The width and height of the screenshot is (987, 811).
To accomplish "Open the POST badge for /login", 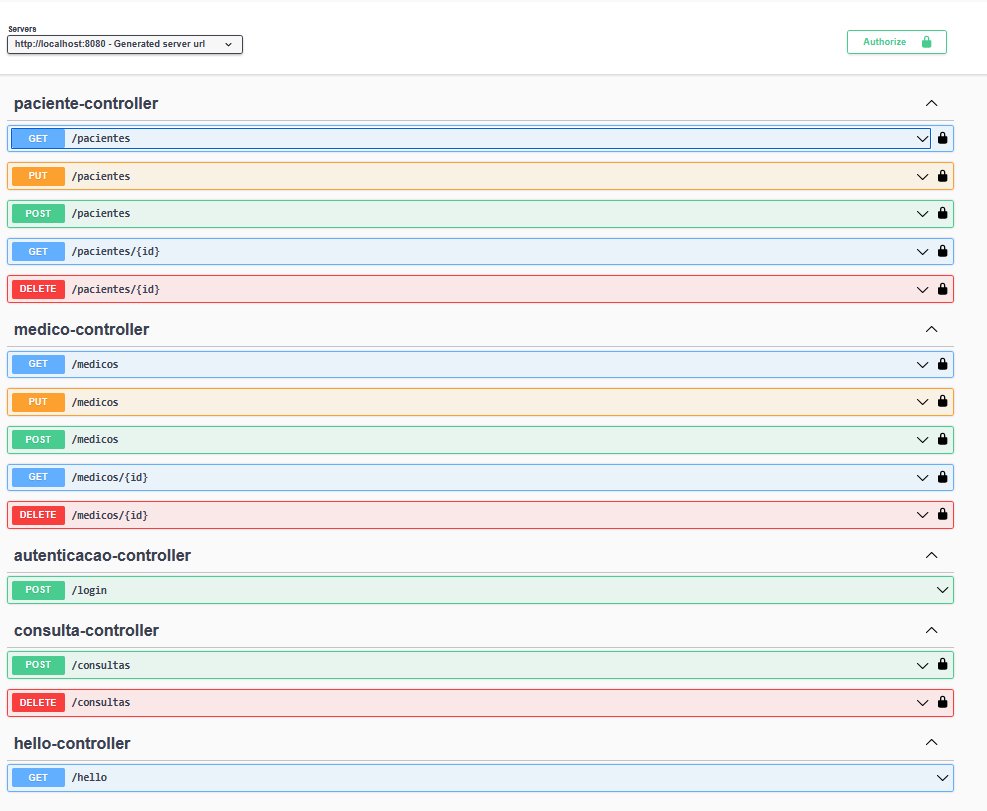I will 38,590.
